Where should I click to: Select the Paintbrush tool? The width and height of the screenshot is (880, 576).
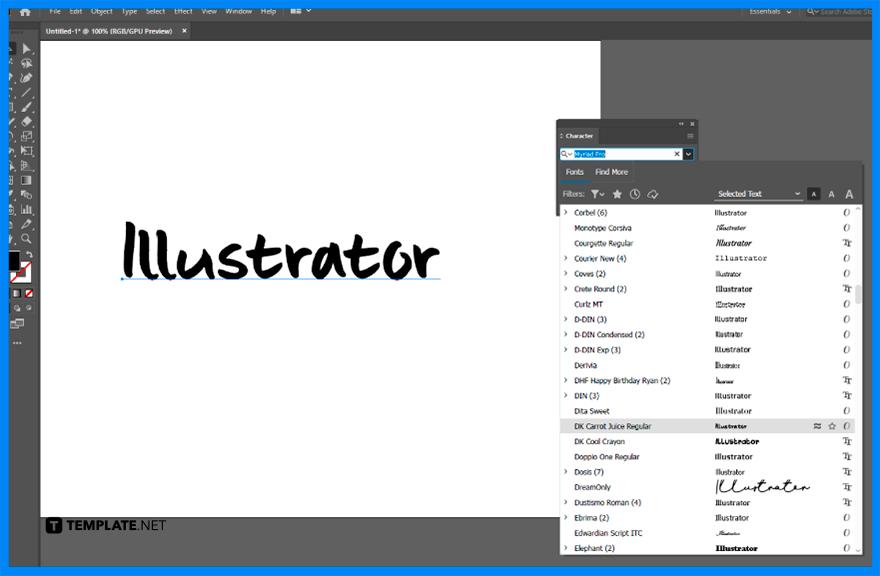26,105
